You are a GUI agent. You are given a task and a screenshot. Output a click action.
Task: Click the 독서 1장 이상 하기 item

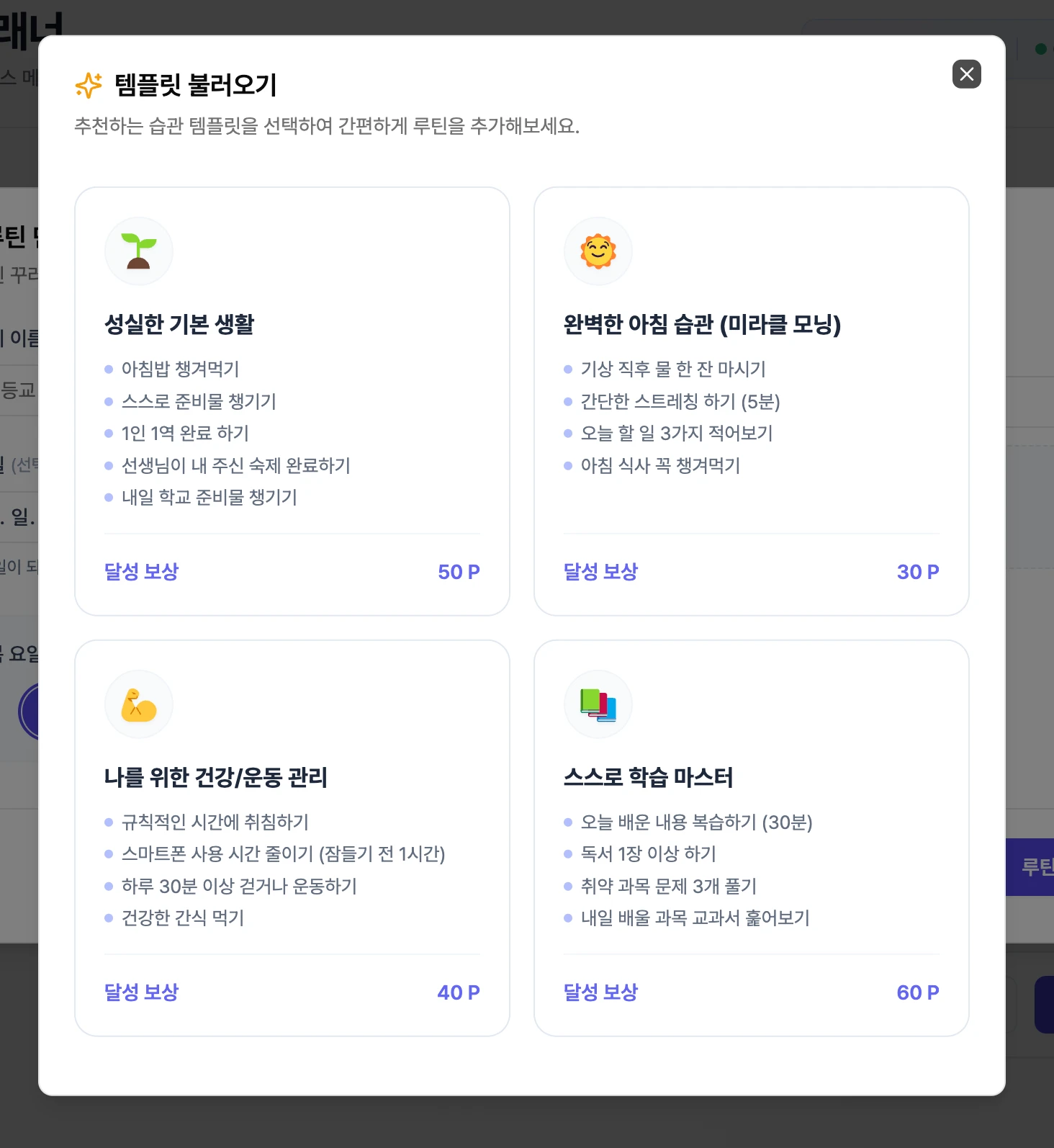(648, 853)
